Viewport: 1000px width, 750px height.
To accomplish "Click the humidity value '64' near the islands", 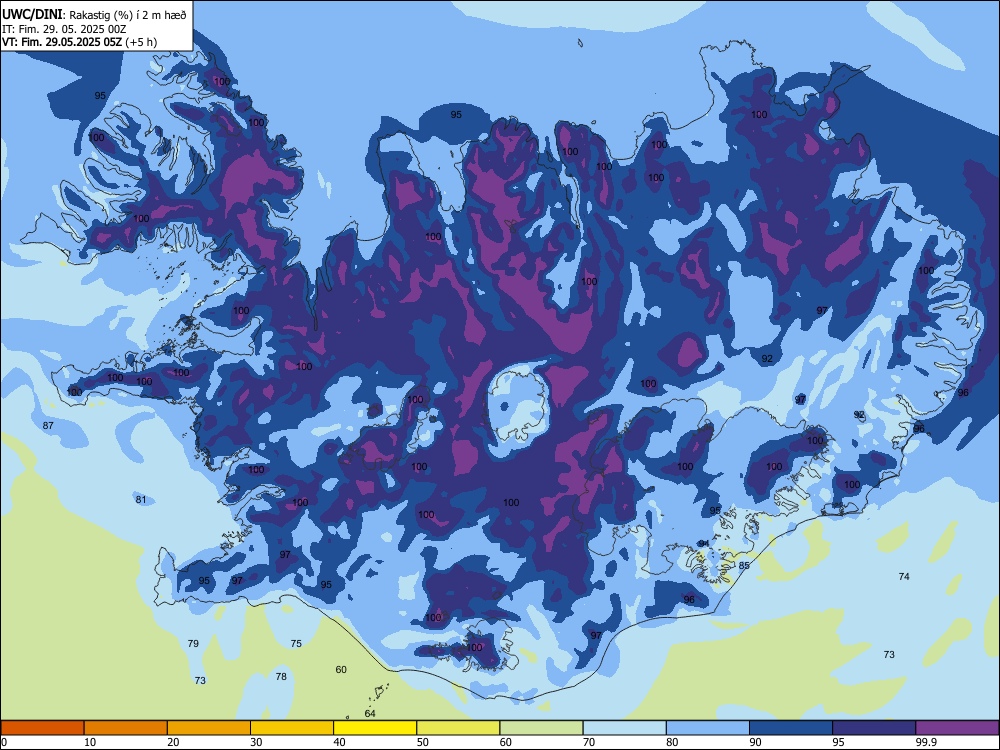I will pos(370,713).
